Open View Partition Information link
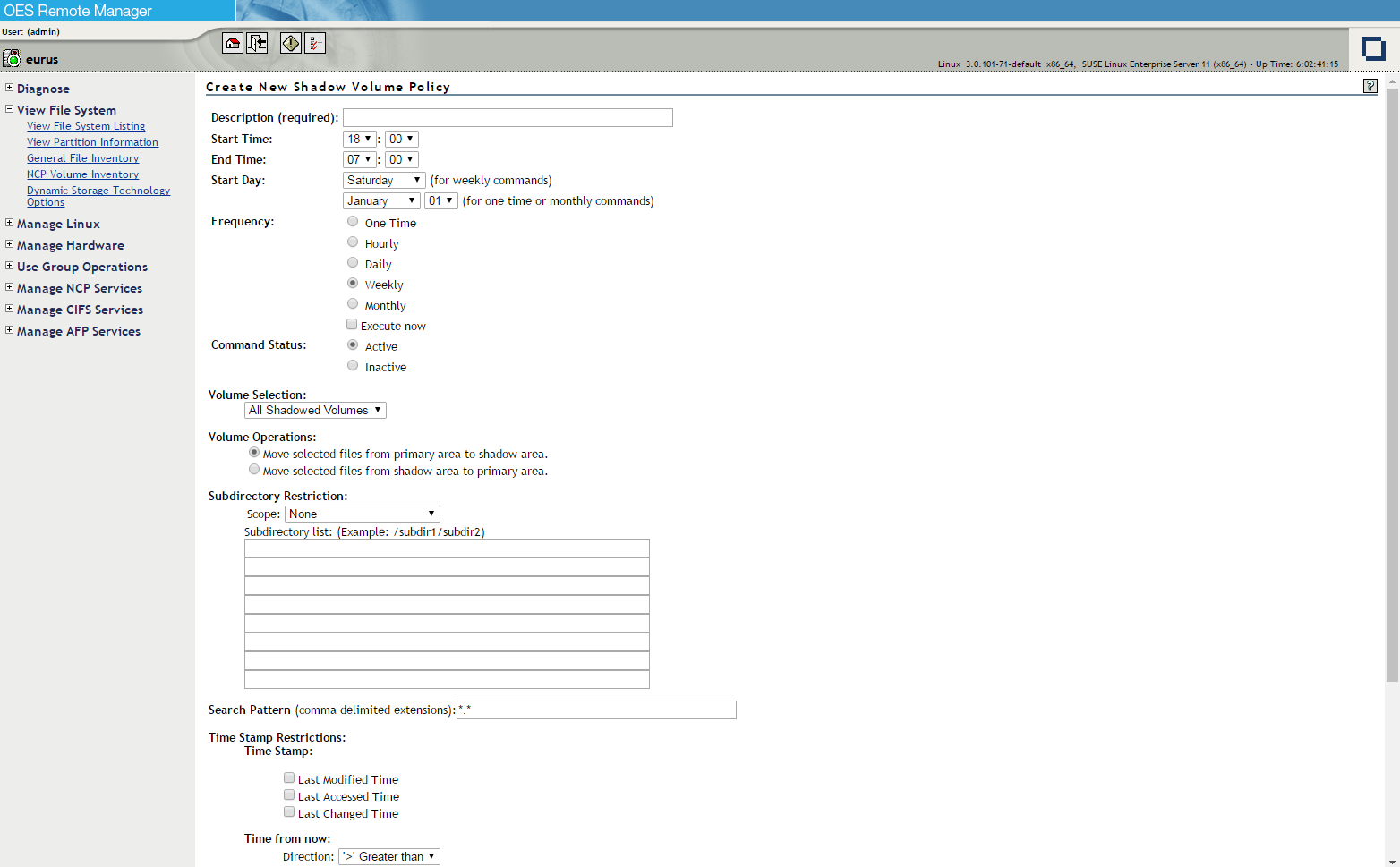The width and height of the screenshot is (1400, 867). [92, 142]
